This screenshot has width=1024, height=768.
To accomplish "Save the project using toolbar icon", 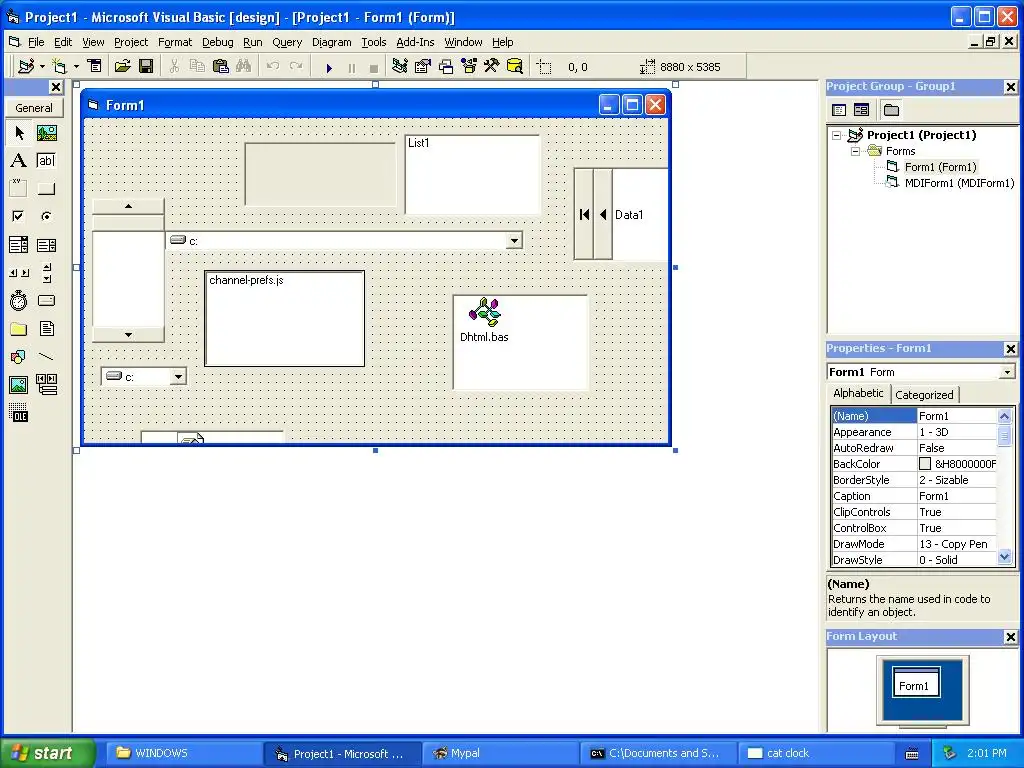I will (x=146, y=66).
